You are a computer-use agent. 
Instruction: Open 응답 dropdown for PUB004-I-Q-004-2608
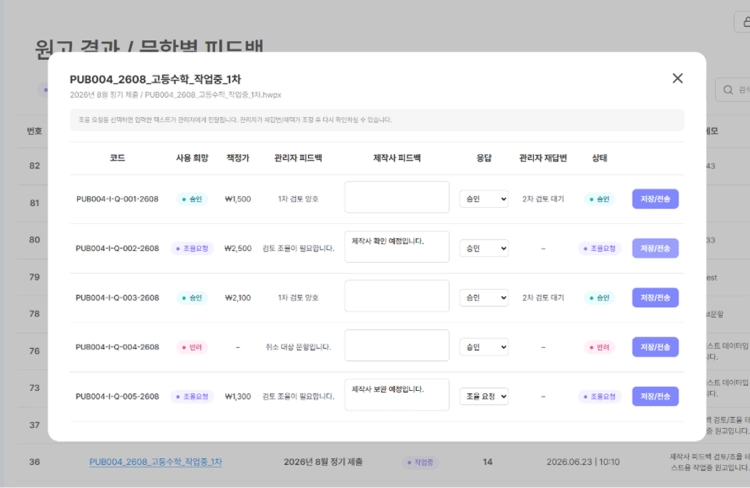484,347
